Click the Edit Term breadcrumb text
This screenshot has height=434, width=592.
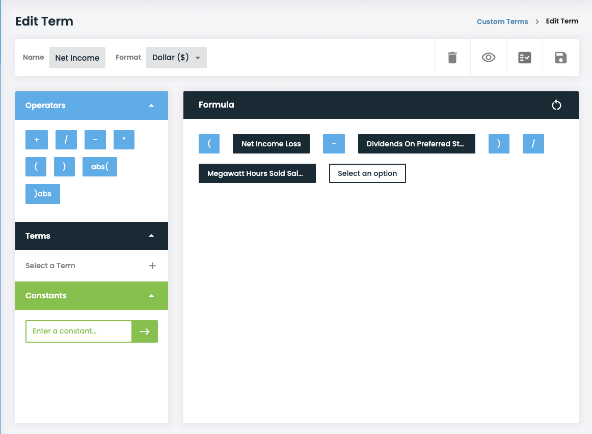[x=562, y=21]
